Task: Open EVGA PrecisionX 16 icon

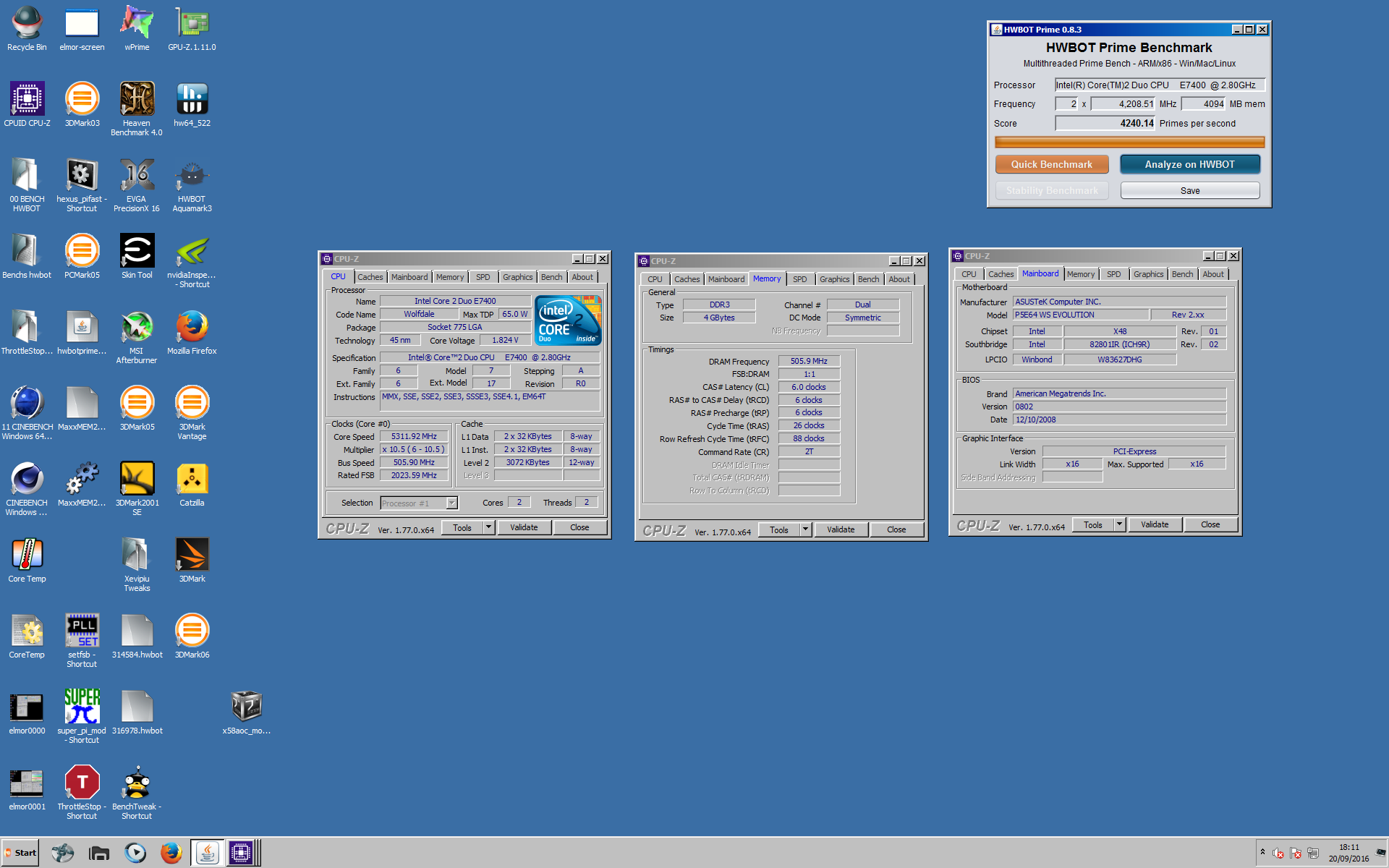Action: tap(137, 185)
